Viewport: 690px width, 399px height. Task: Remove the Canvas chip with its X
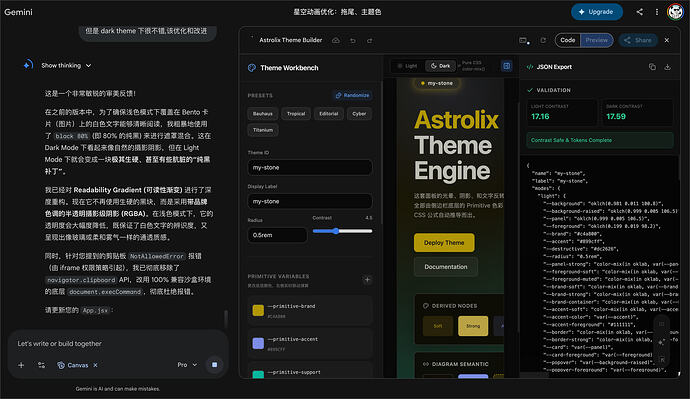point(95,365)
